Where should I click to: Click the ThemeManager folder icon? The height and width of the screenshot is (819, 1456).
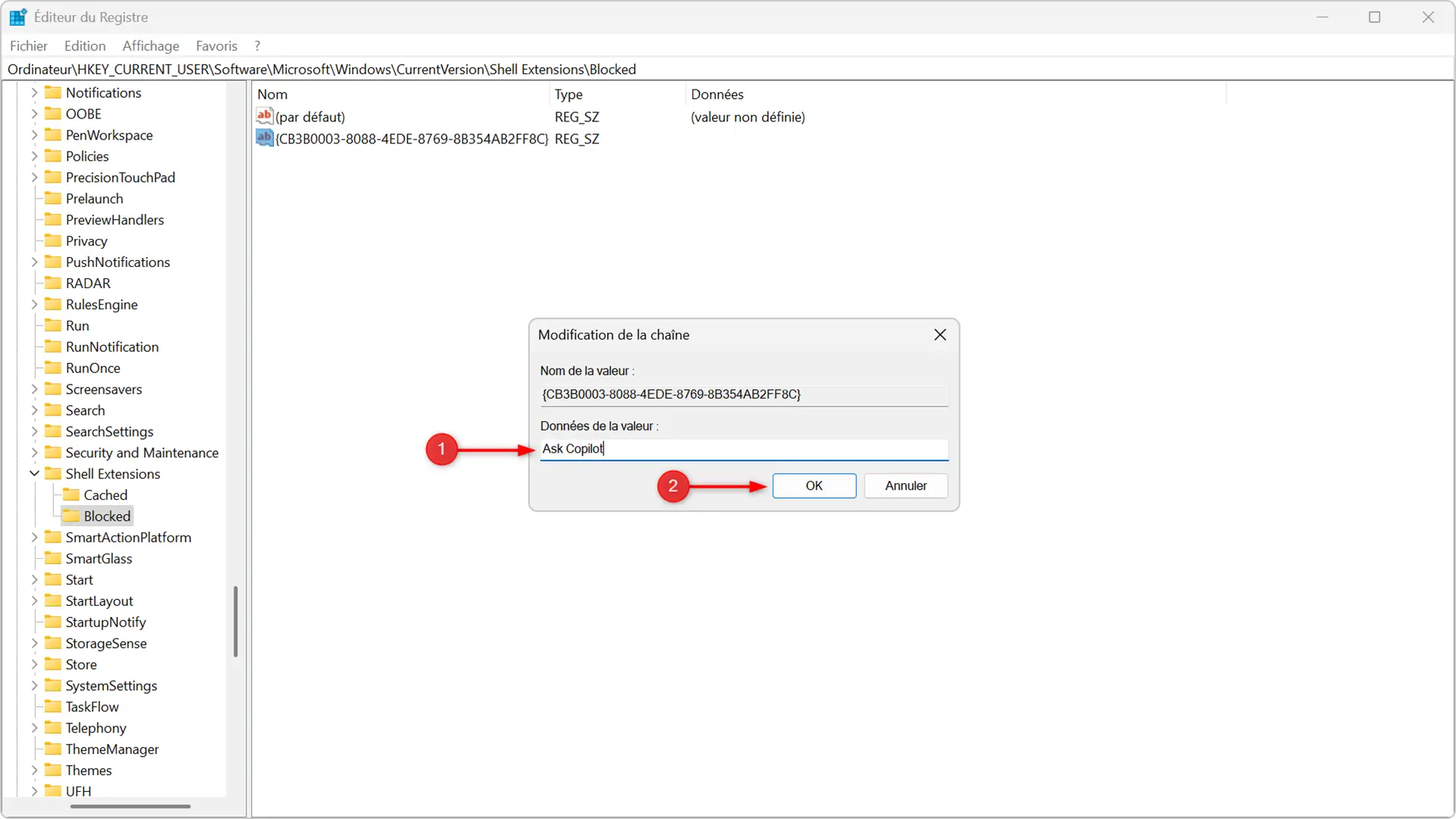click(x=53, y=749)
